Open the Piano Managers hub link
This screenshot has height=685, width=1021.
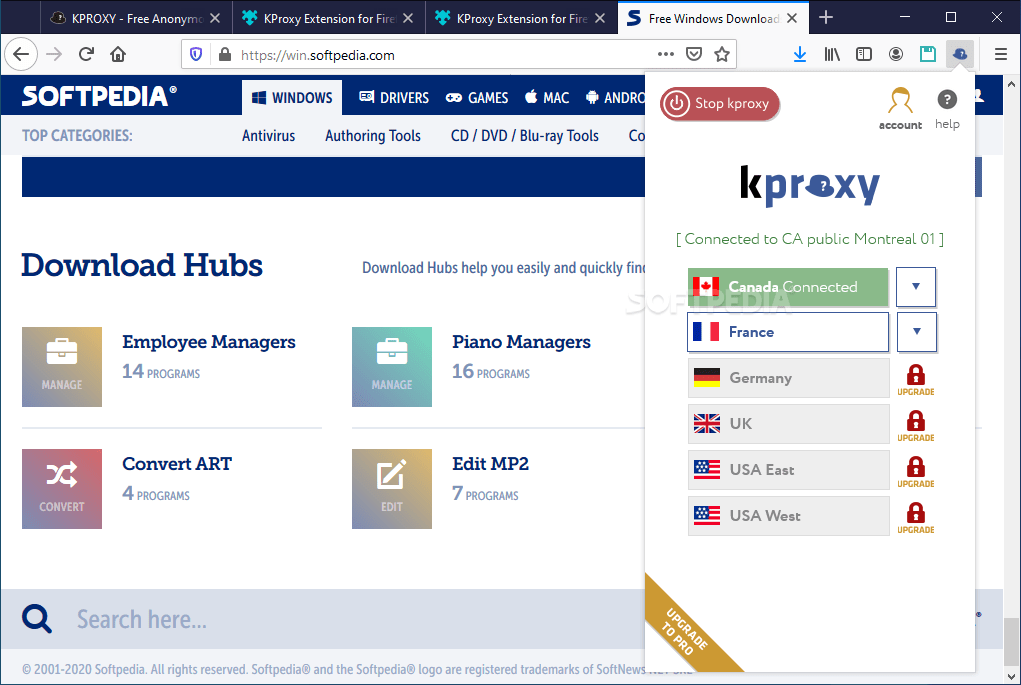click(521, 342)
